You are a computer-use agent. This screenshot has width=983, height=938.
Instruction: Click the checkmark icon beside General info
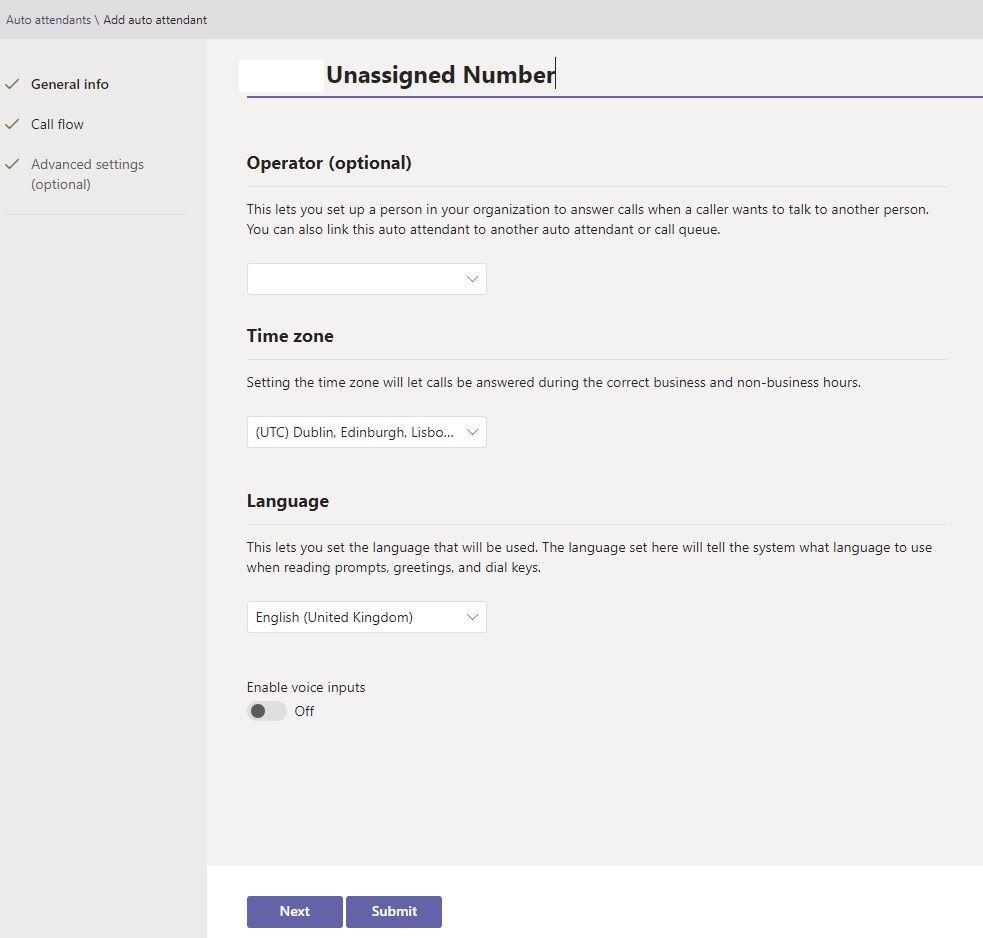tap(12, 84)
